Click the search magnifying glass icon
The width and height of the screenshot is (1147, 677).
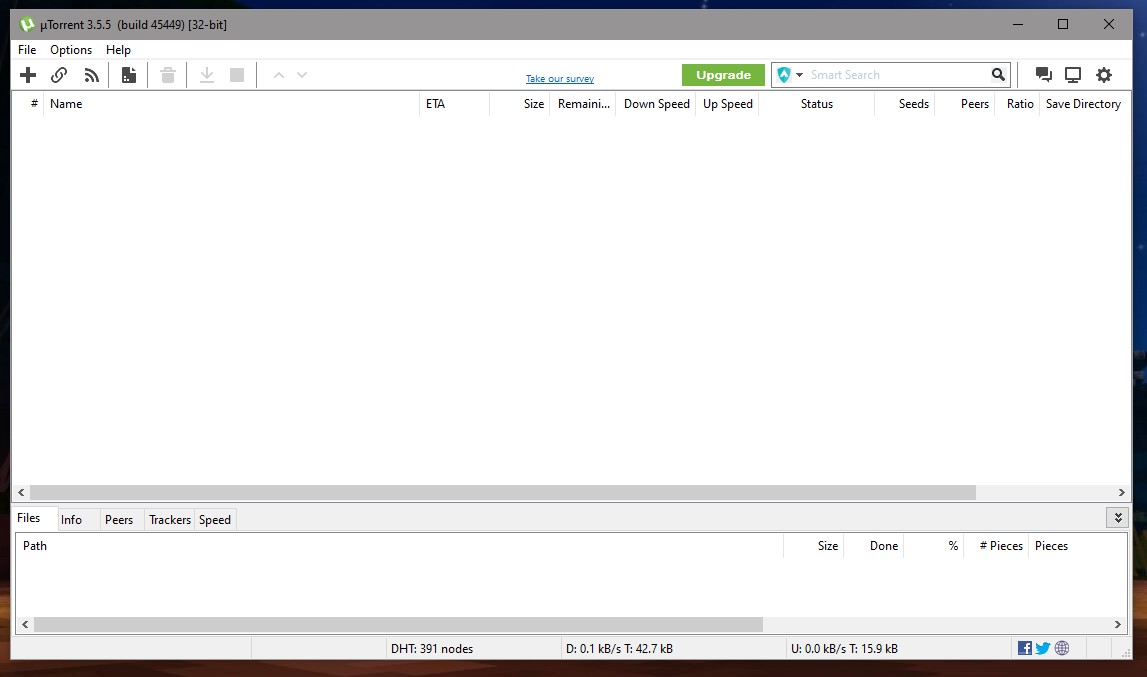tap(998, 75)
